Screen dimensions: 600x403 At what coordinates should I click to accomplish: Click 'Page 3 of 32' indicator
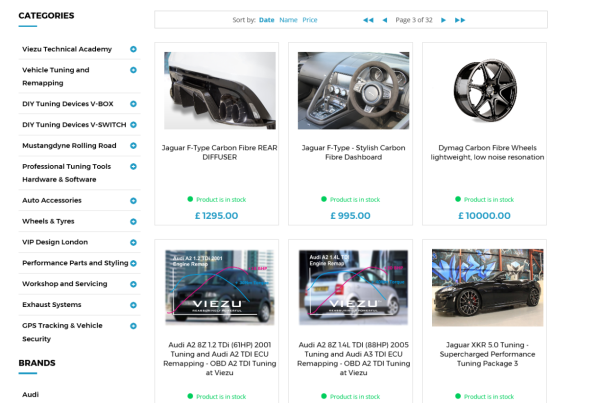click(x=414, y=20)
